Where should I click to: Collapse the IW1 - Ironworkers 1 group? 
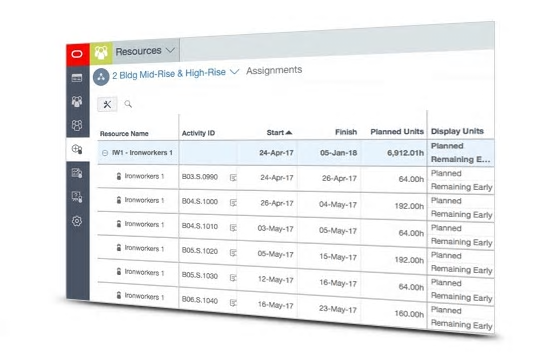pyautogui.click(x=105, y=153)
